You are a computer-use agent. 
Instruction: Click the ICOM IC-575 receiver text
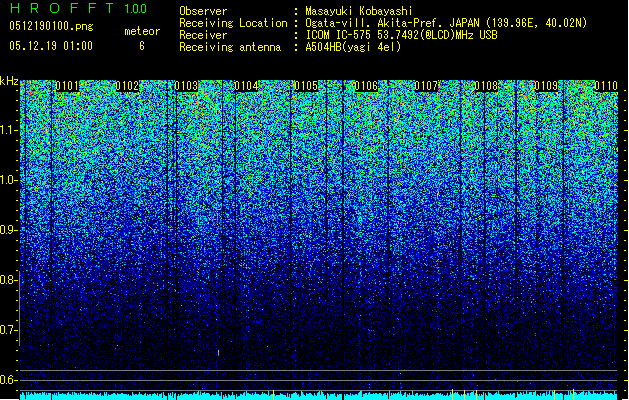click(401, 35)
